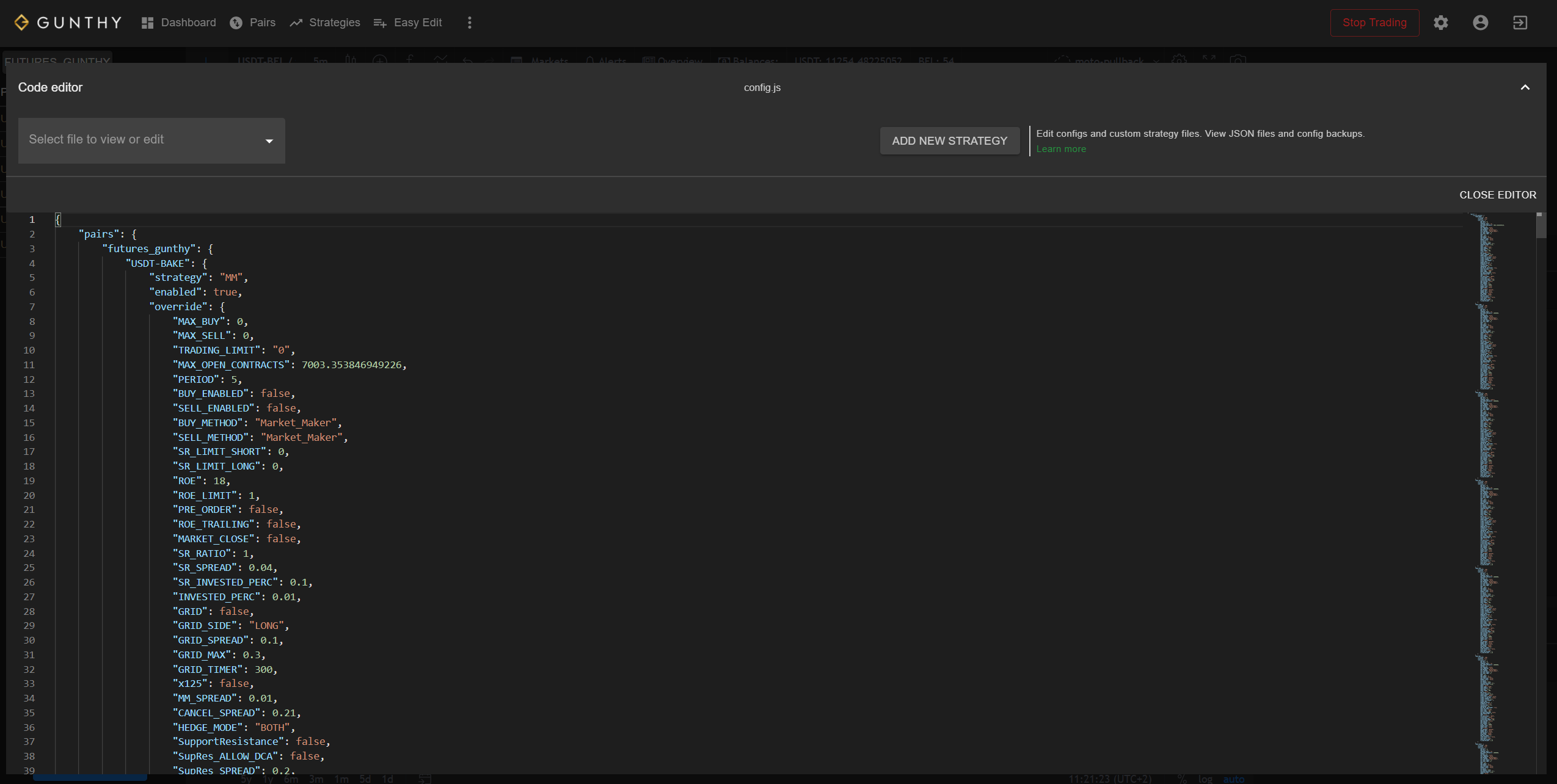Open the Pairs menu item
The height and width of the screenshot is (784, 1557).
tap(253, 23)
